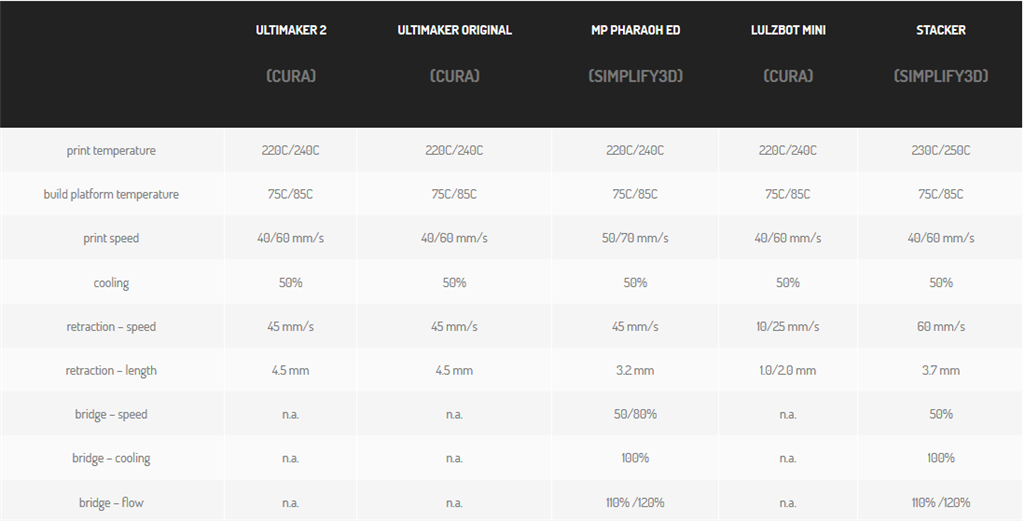1024x521 pixels.
Task: Select Lulzbot Mini's 10/25 mm/s retraction speed
Action: [x=787, y=327]
